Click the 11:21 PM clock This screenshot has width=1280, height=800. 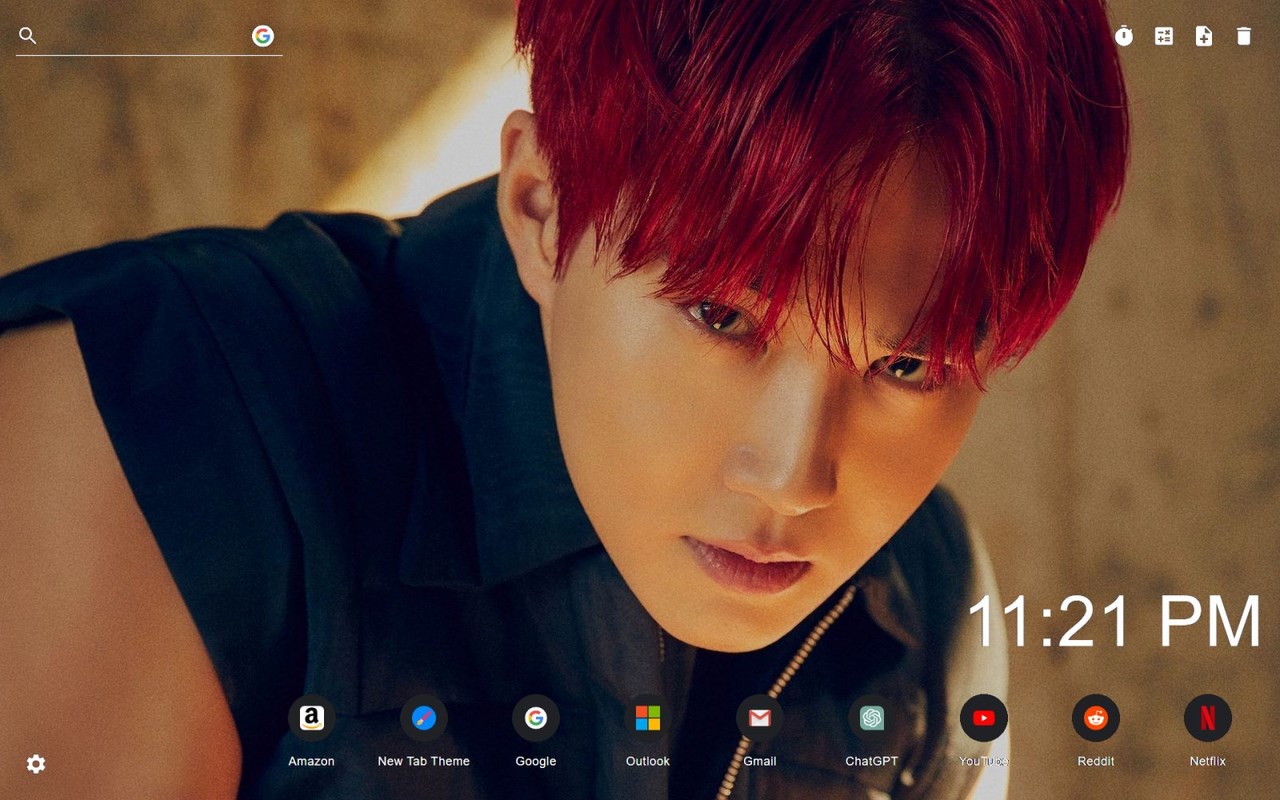coord(1114,621)
